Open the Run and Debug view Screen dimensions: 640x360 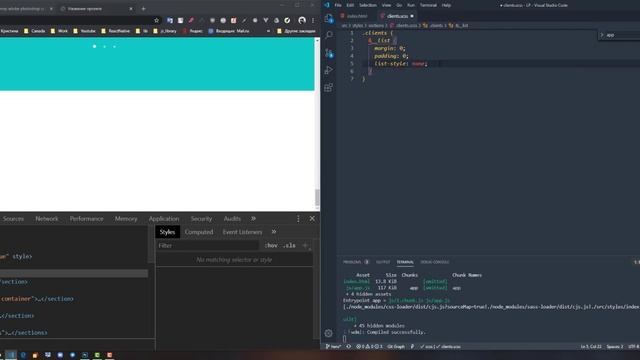[329, 70]
